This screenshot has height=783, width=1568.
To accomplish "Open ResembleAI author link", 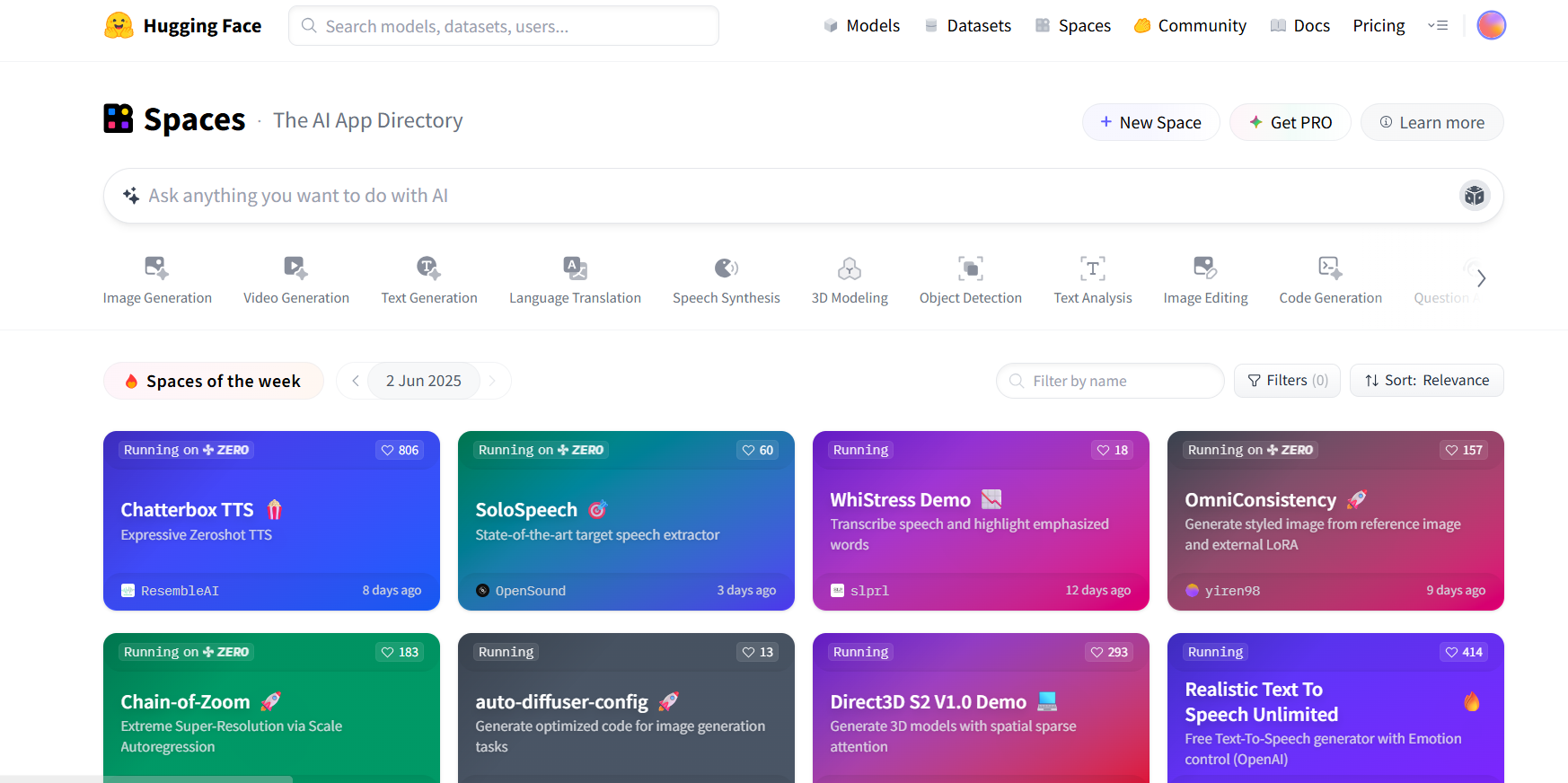I will (170, 591).
